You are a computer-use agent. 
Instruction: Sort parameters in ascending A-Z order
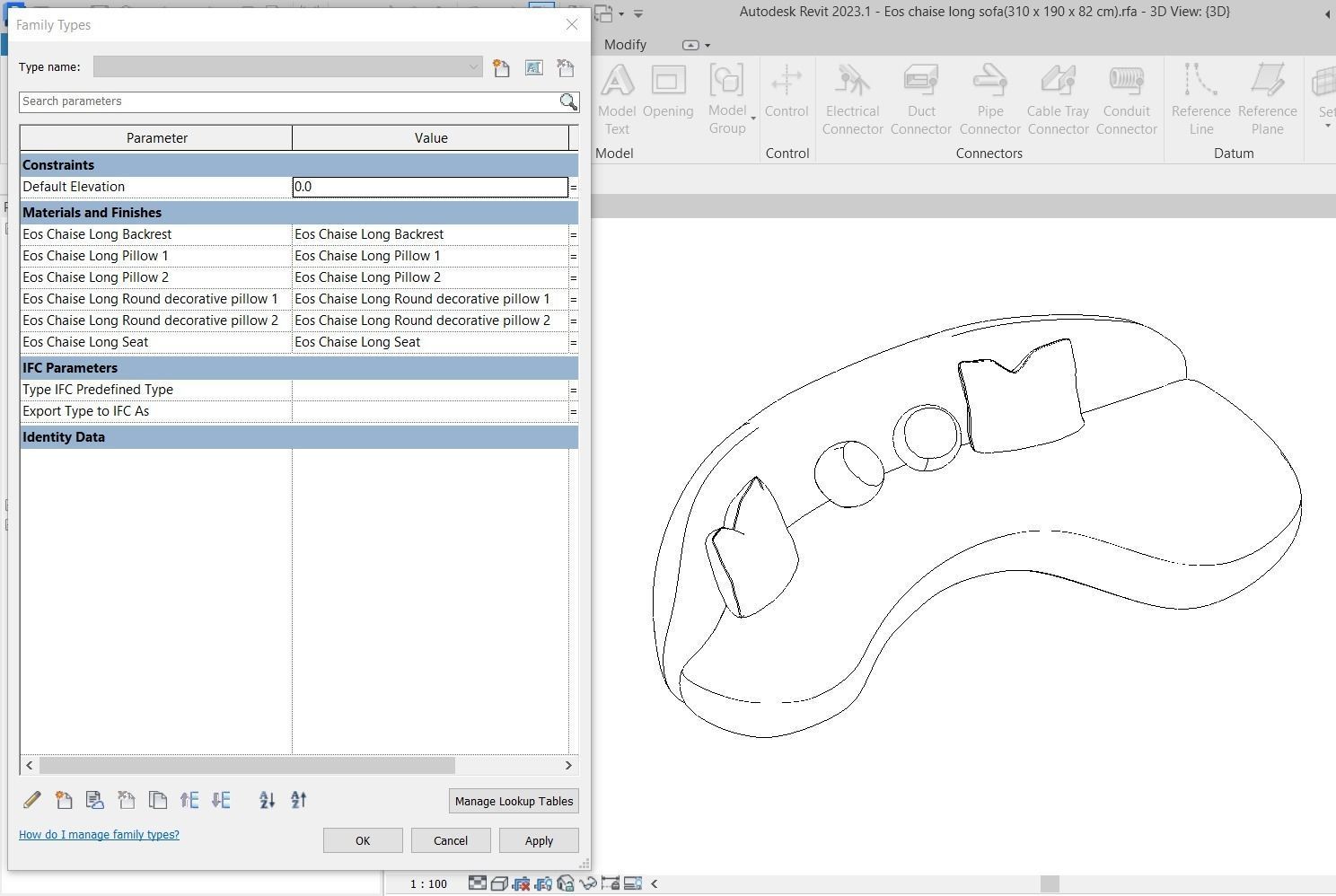coord(267,800)
